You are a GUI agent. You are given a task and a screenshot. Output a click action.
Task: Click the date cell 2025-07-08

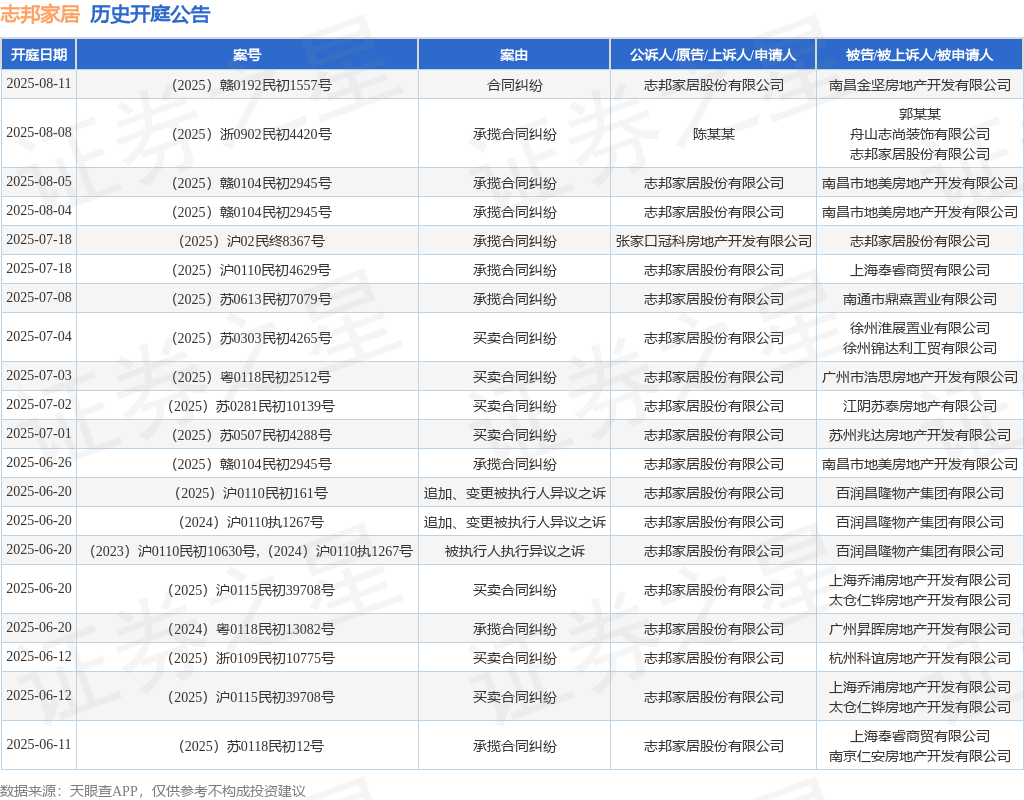tap(39, 297)
